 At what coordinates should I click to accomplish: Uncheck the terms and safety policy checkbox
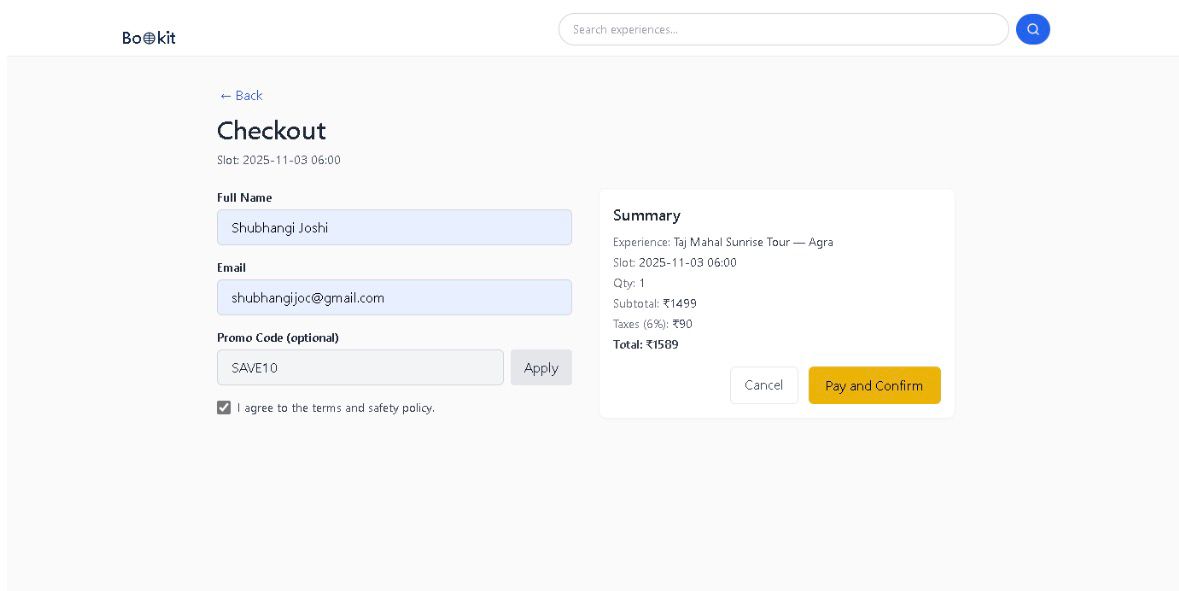[x=223, y=408]
